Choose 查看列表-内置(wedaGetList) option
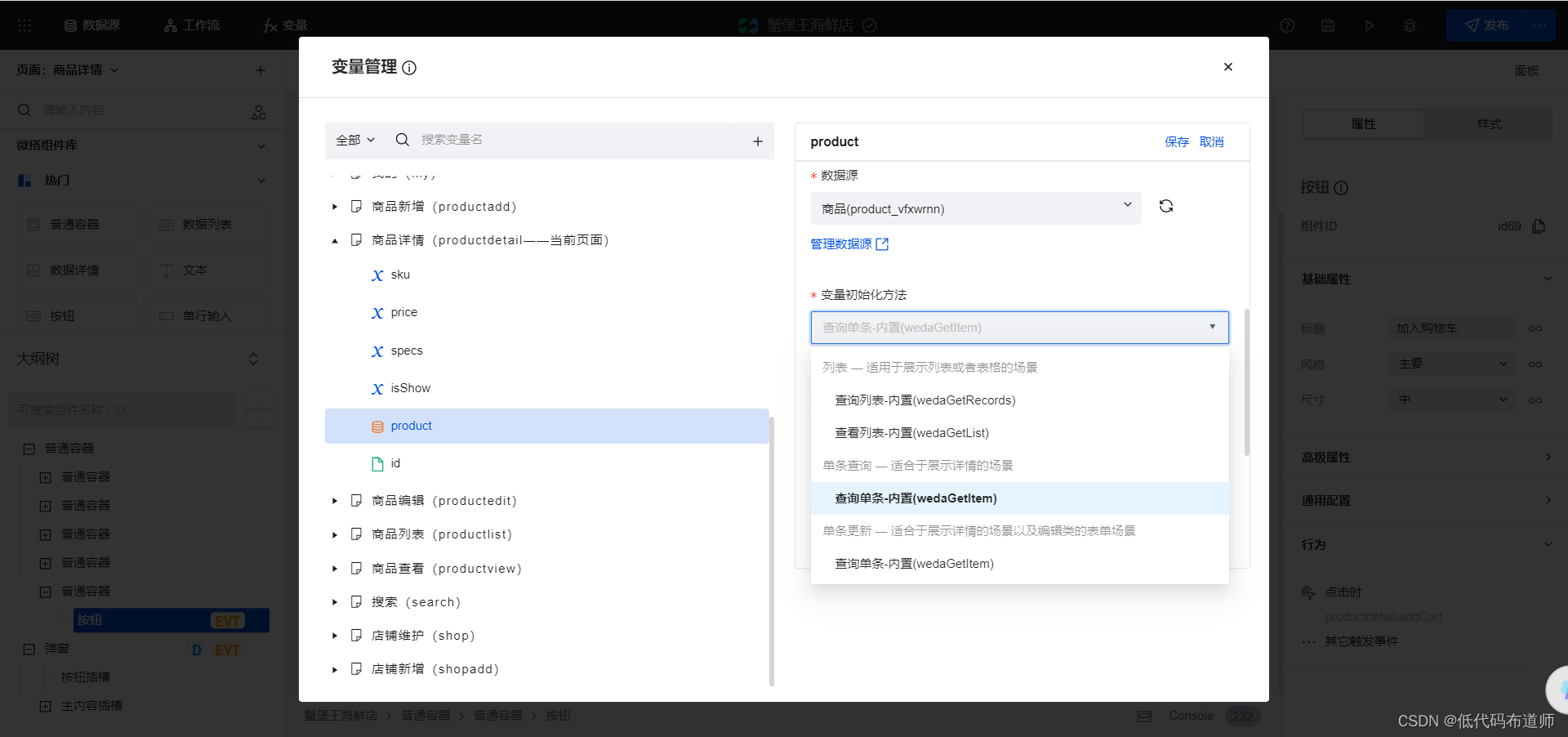The width and height of the screenshot is (1568, 737). tap(1019, 433)
